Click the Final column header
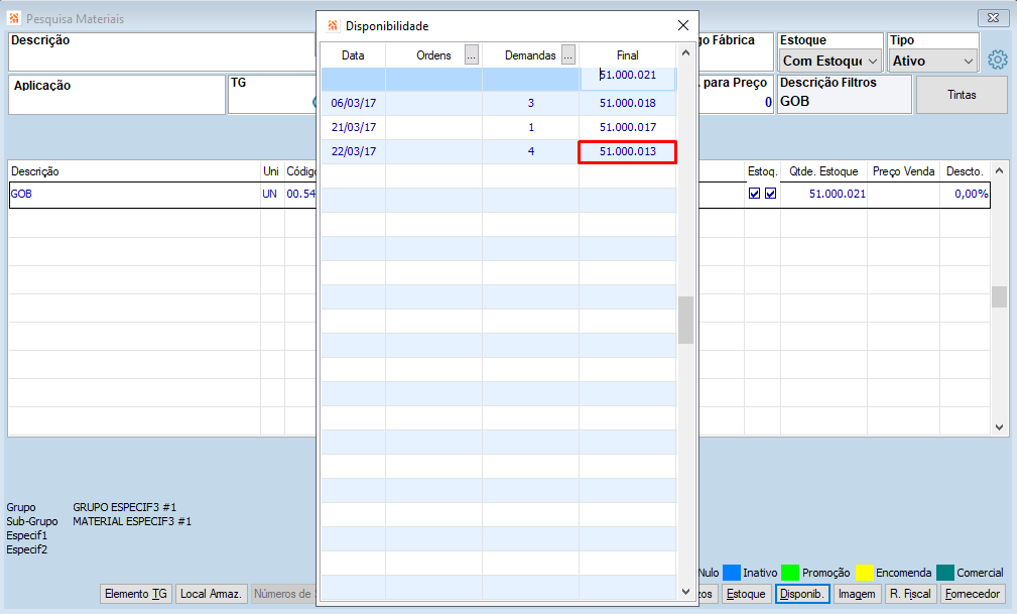1017x614 pixels. [x=627, y=55]
